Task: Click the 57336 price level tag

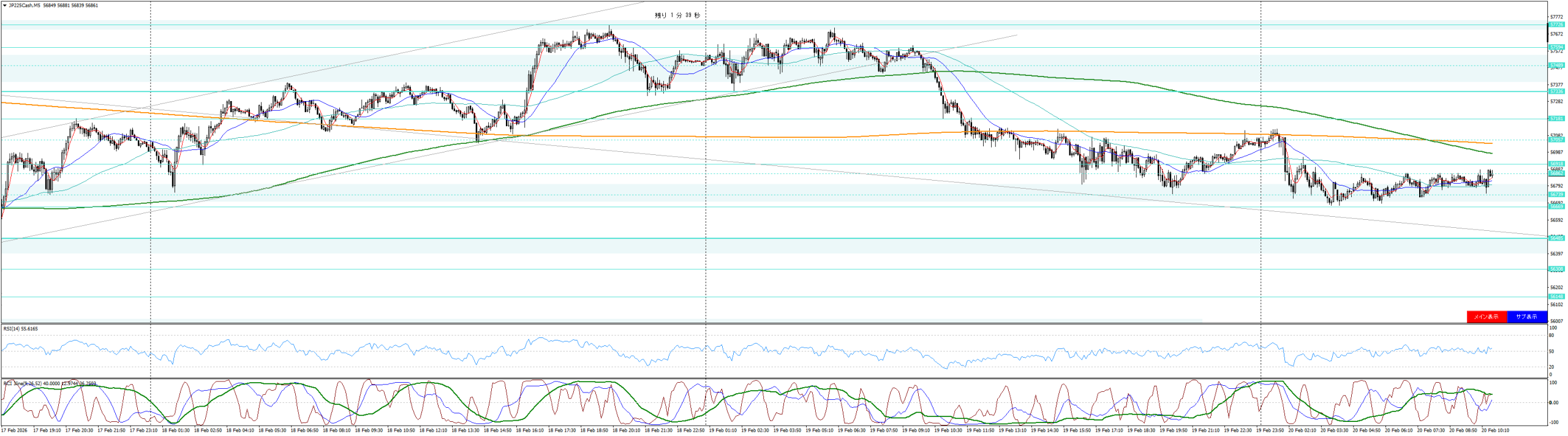Action: [x=1556, y=91]
